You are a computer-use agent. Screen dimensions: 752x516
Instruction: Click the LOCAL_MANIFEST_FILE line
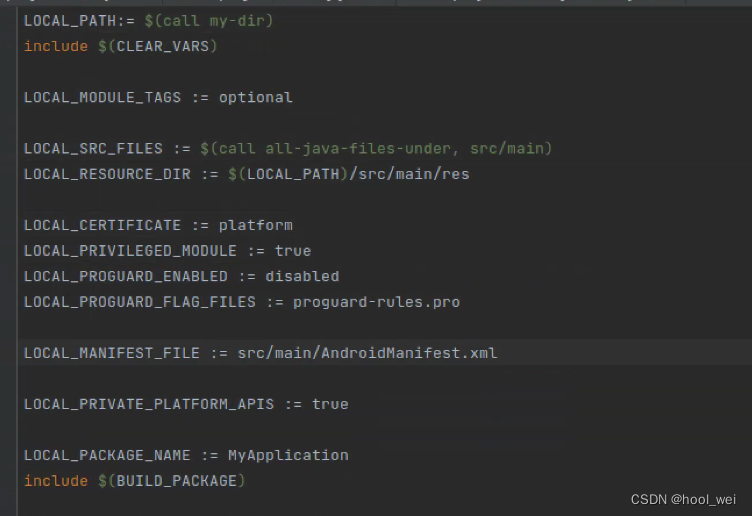(x=260, y=353)
